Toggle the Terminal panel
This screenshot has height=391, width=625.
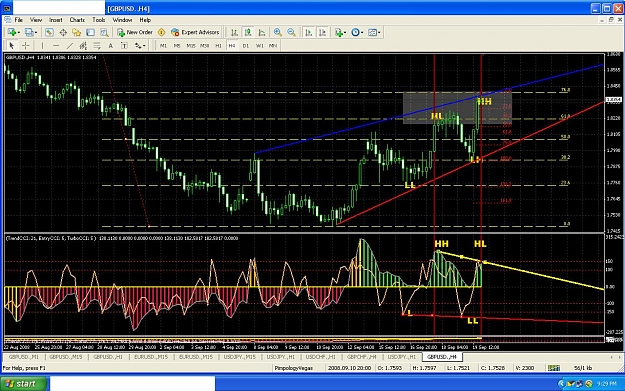point(90,32)
